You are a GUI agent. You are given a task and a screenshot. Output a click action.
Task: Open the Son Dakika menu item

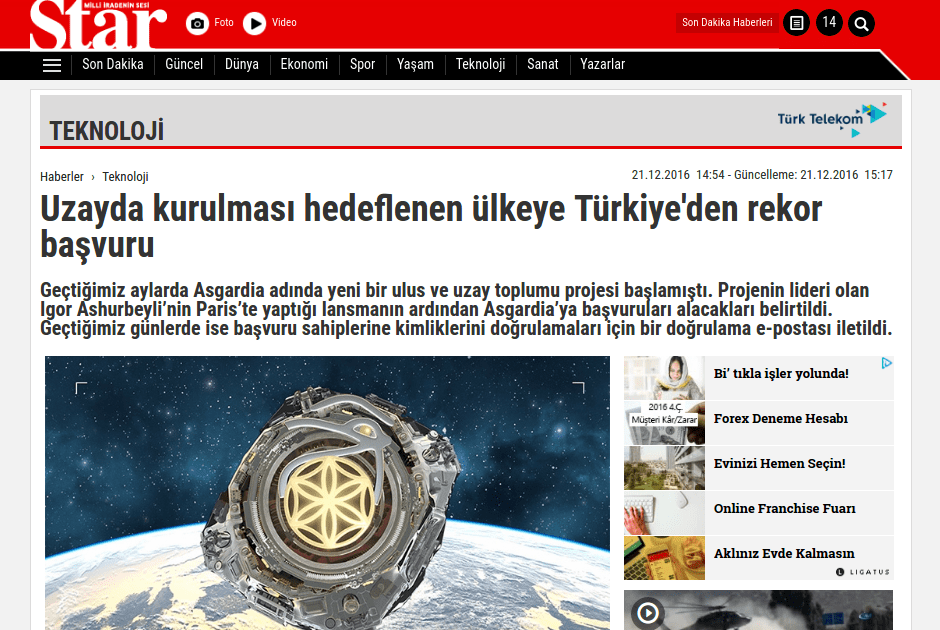tap(112, 64)
